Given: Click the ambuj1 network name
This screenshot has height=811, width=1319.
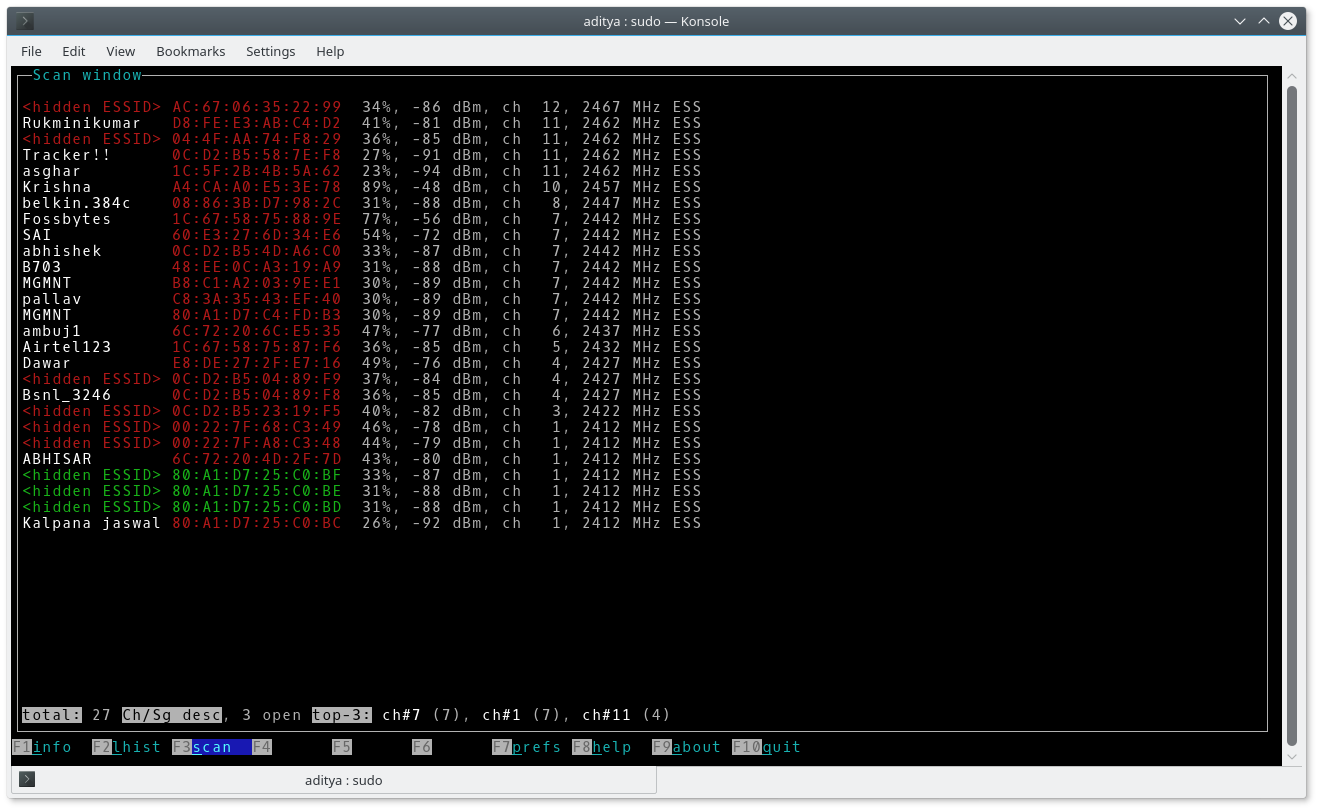Looking at the screenshot, I should click(x=52, y=331).
